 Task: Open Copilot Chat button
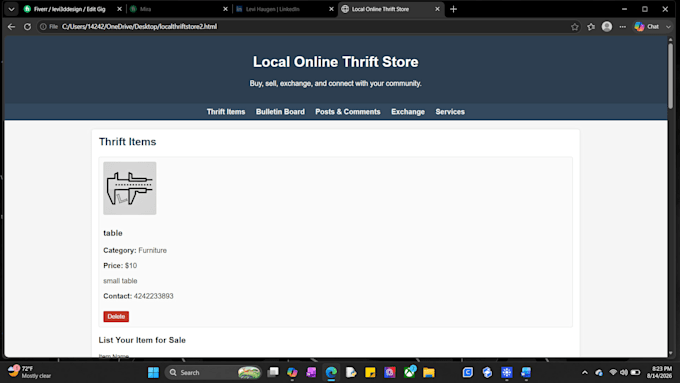[647, 27]
